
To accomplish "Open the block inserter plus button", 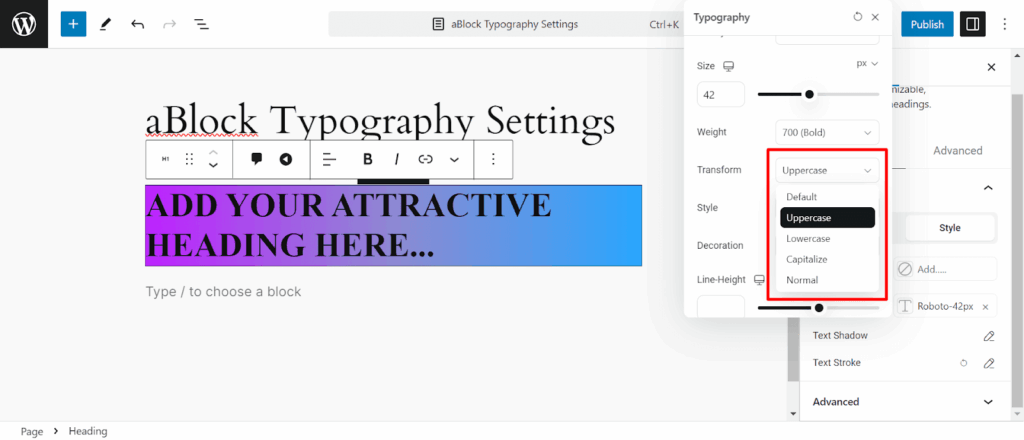I will point(73,24).
